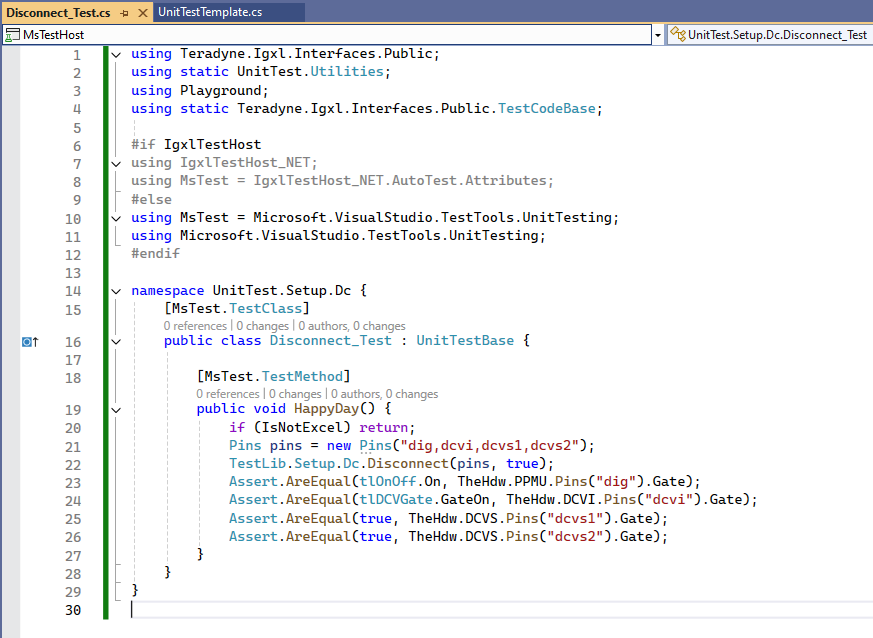Click the Utilities identifier on line 2
The height and width of the screenshot is (638, 873).
point(347,72)
